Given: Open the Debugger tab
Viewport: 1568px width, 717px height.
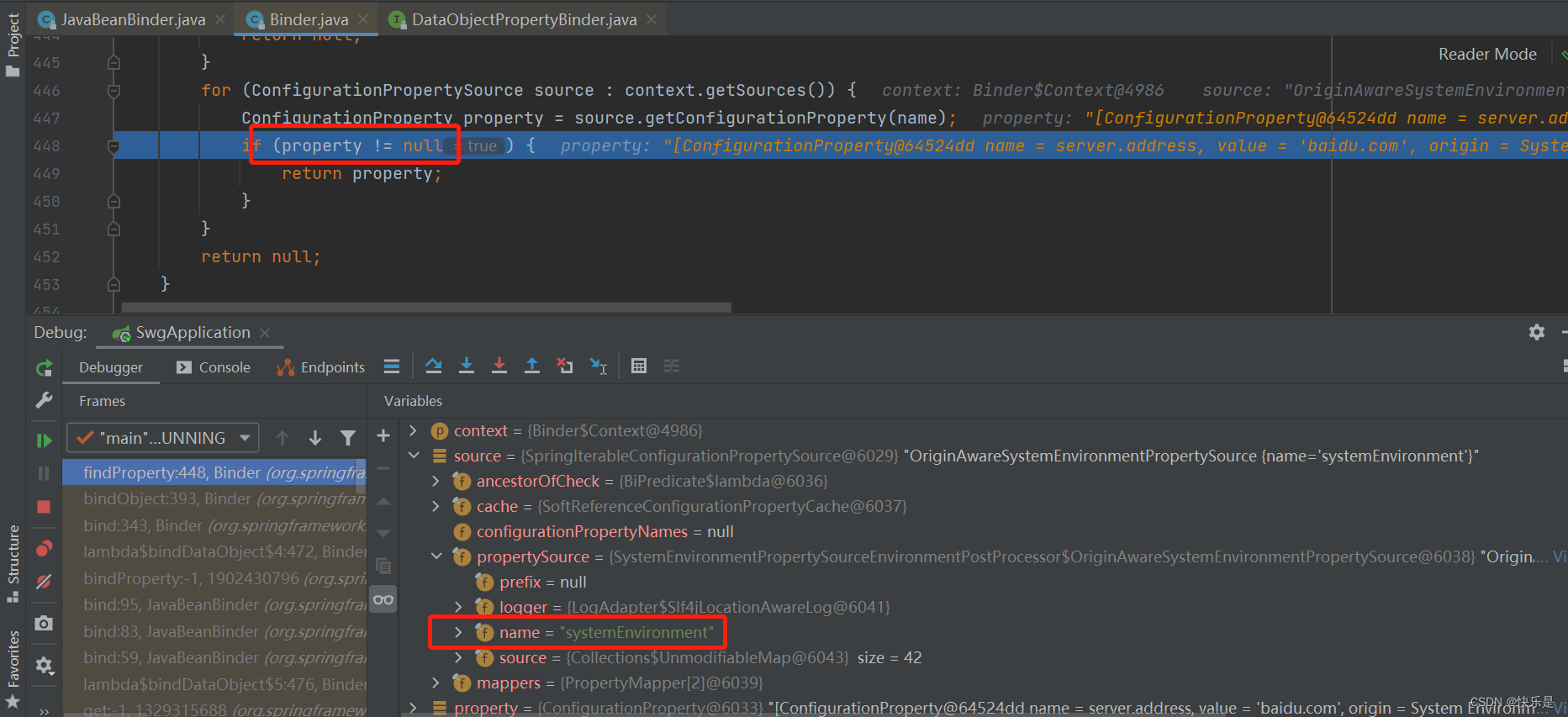Looking at the screenshot, I should pos(111,367).
